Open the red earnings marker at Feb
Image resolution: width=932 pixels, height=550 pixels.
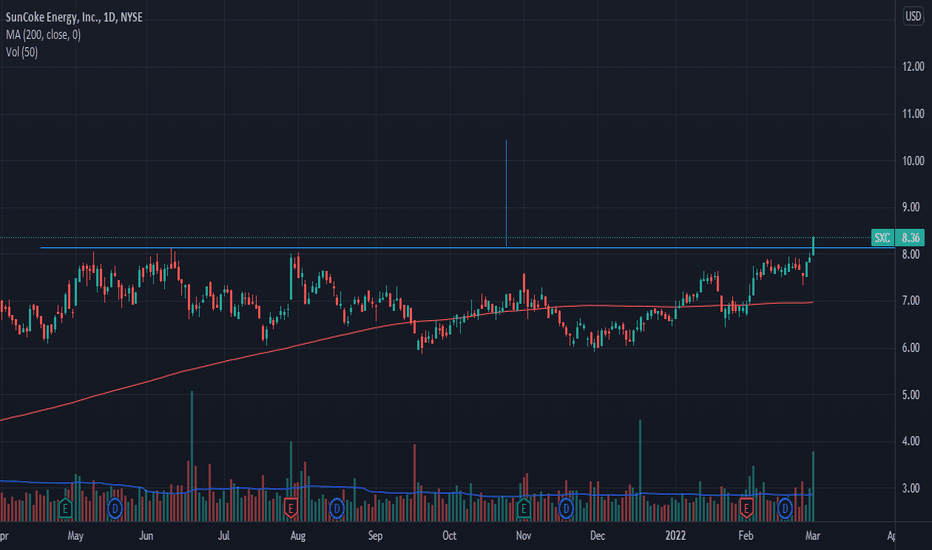[x=746, y=508]
